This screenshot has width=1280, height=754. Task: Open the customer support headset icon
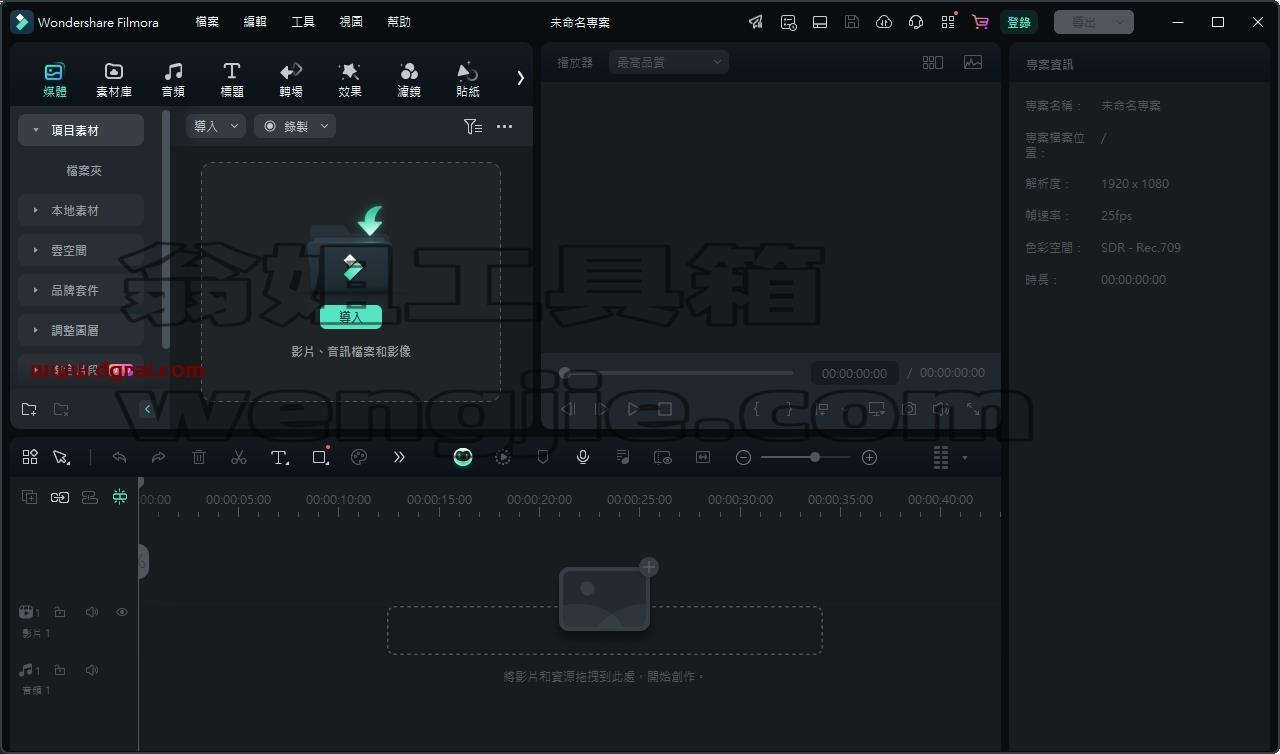coord(916,22)
